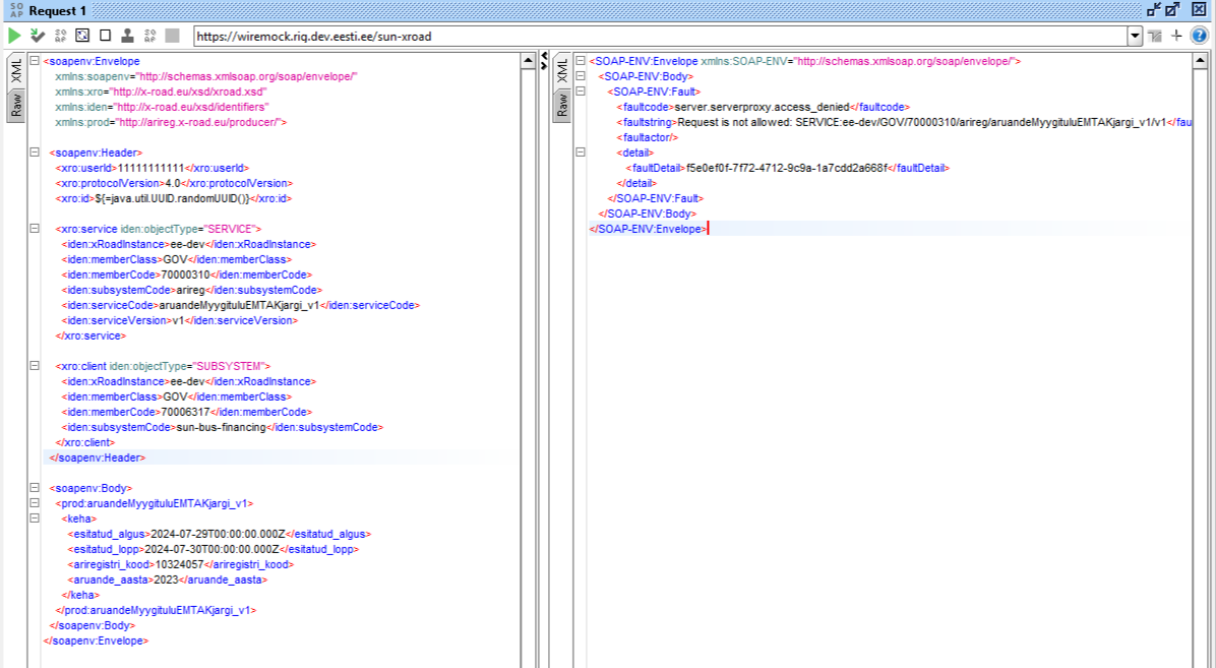Select the XML tab of the response panel
The image size is (1216, 668).
562,71
